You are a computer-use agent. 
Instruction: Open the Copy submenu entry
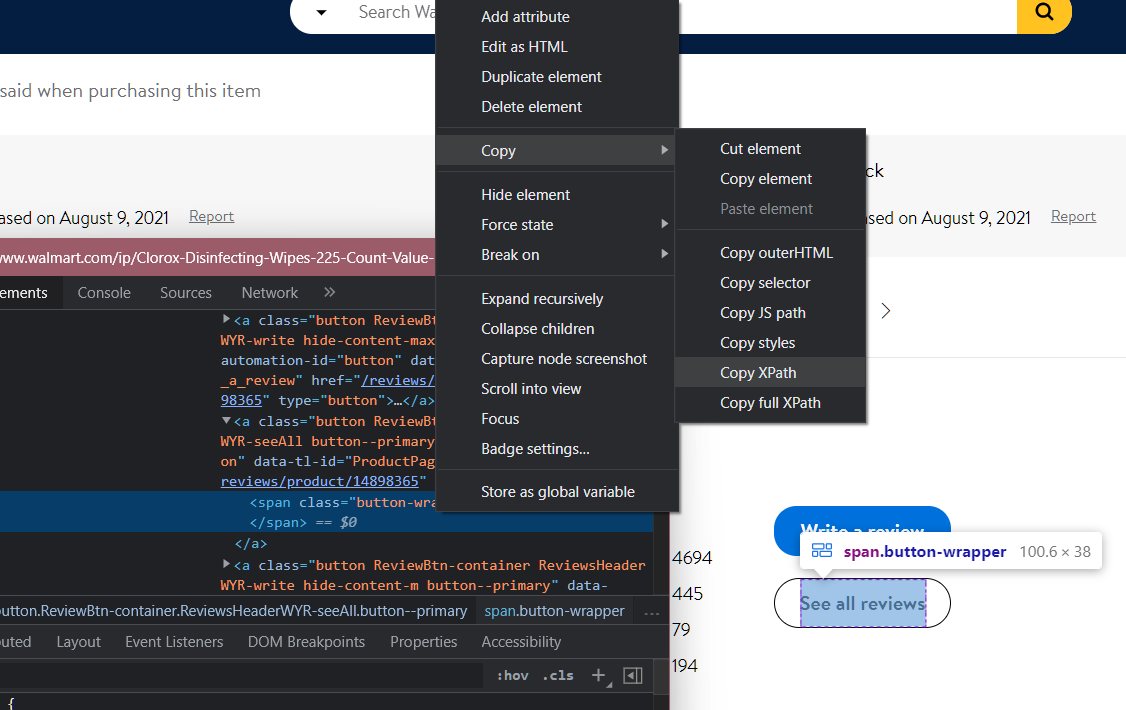(557, 151)
